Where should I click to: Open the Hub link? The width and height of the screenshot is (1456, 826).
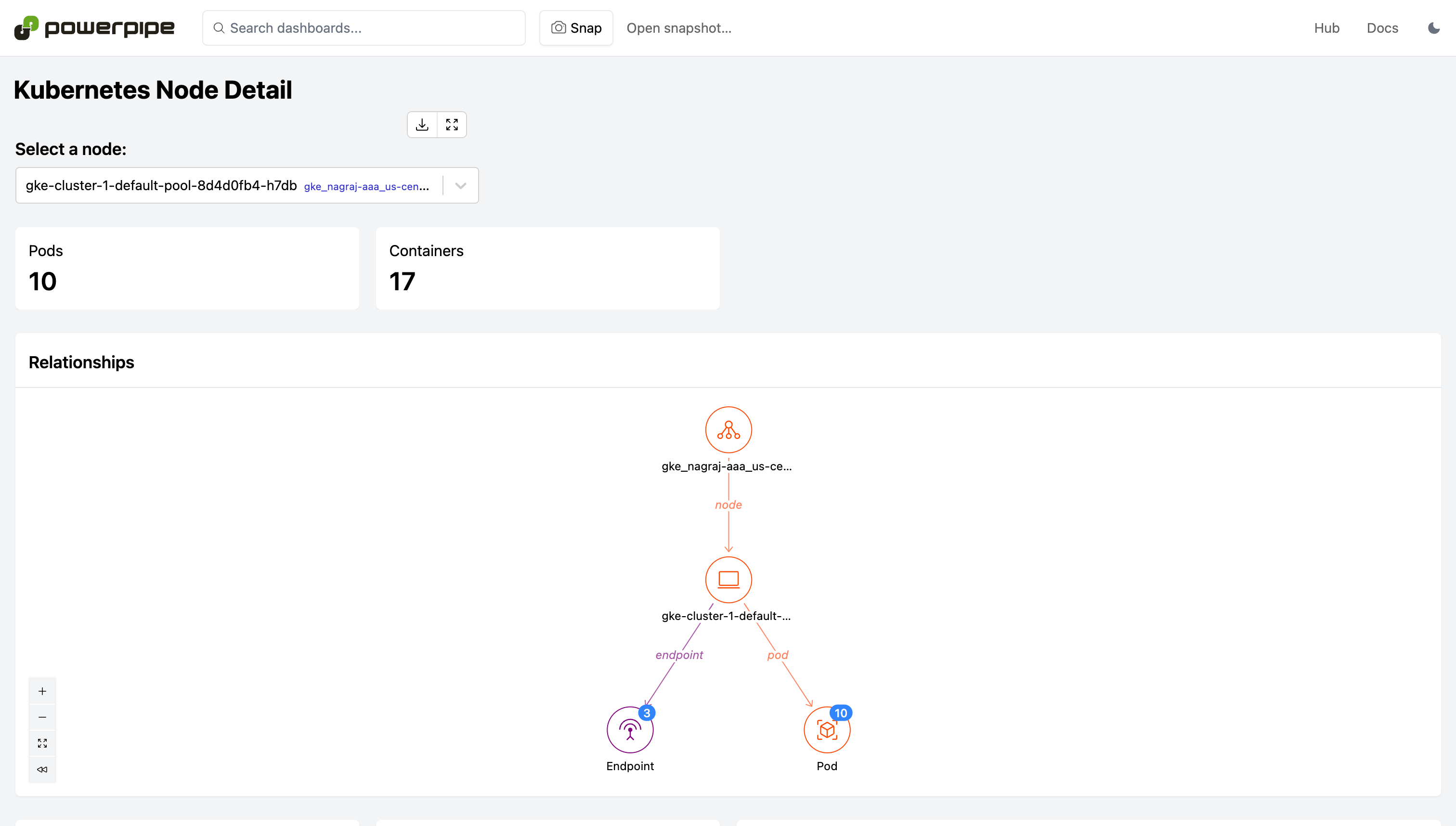point(1326,28)
